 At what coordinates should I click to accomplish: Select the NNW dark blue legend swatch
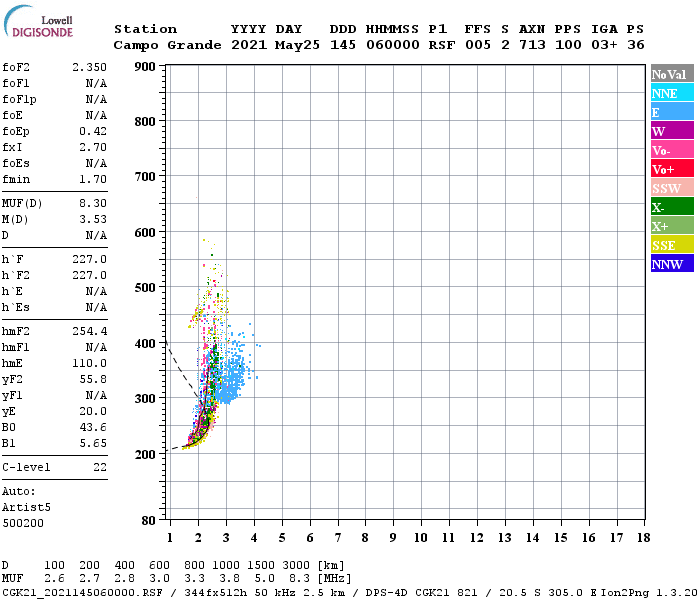672,264
